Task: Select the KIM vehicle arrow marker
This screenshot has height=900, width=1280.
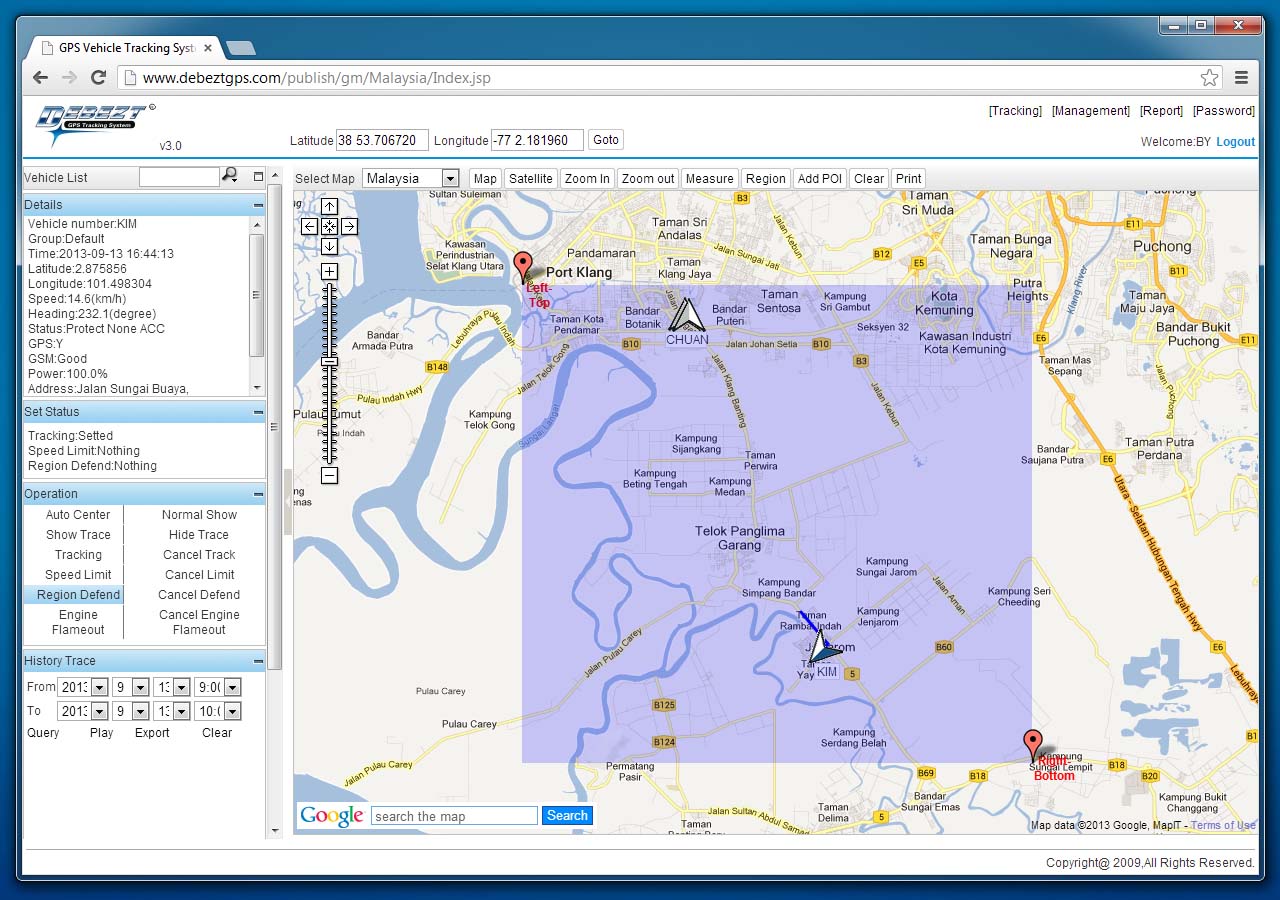Action: click(823, 645)
